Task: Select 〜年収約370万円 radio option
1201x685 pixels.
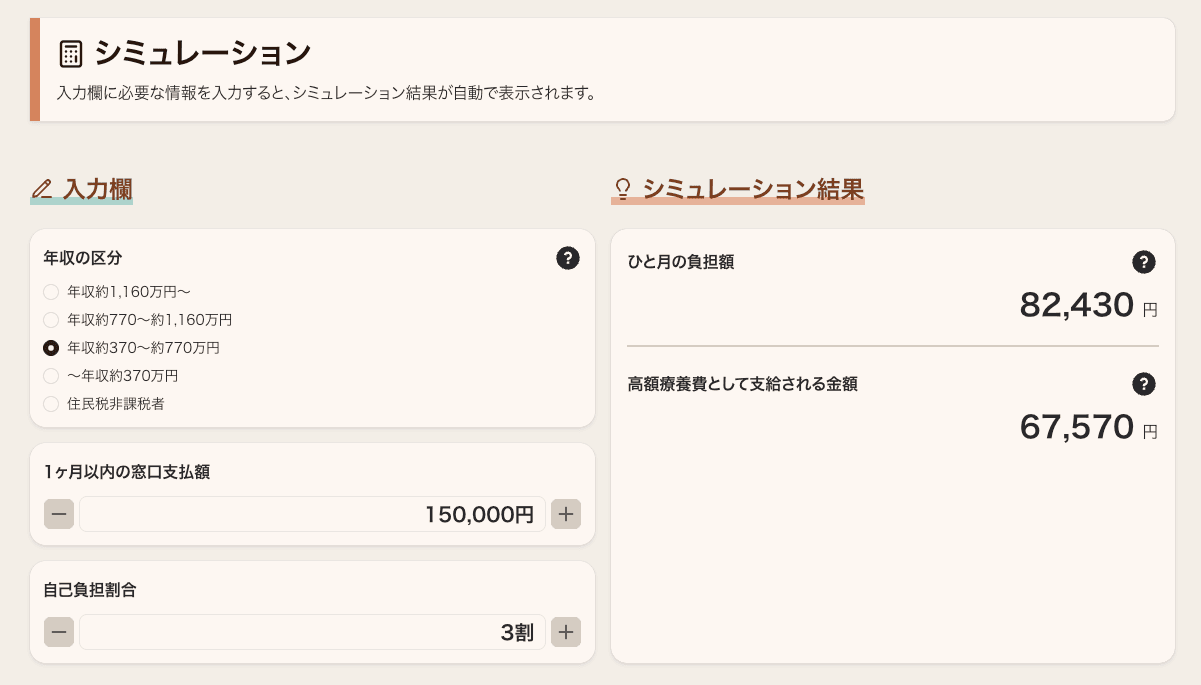Action: [51, 376]
